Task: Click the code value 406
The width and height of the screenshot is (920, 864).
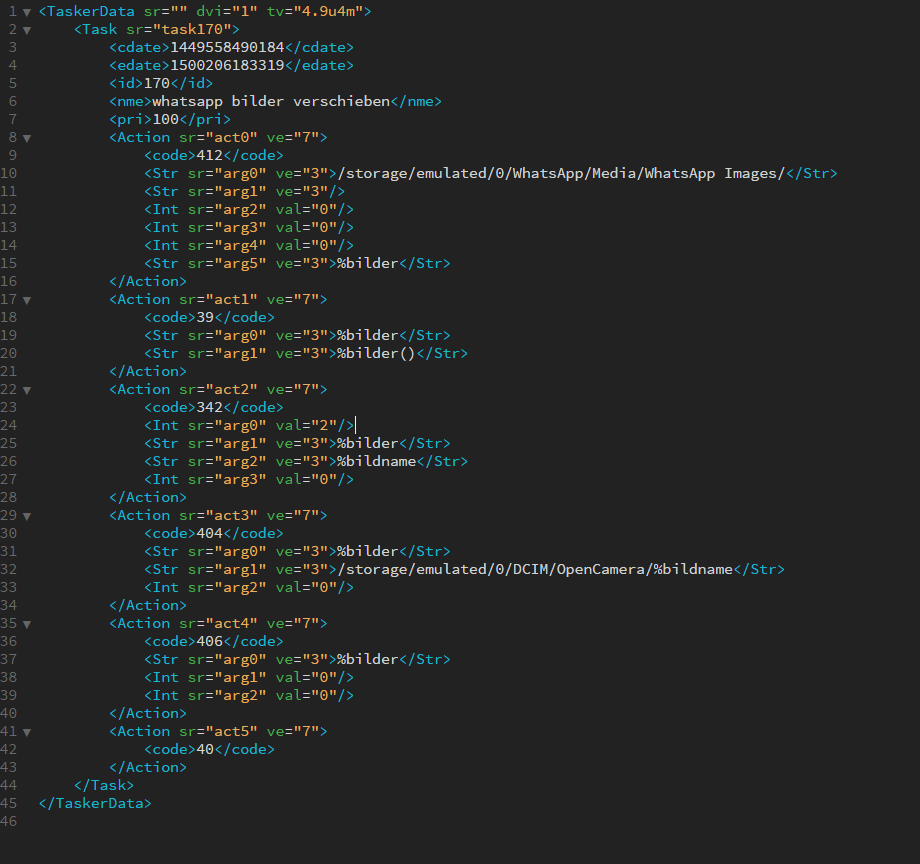Action: (x=209, y=641)
